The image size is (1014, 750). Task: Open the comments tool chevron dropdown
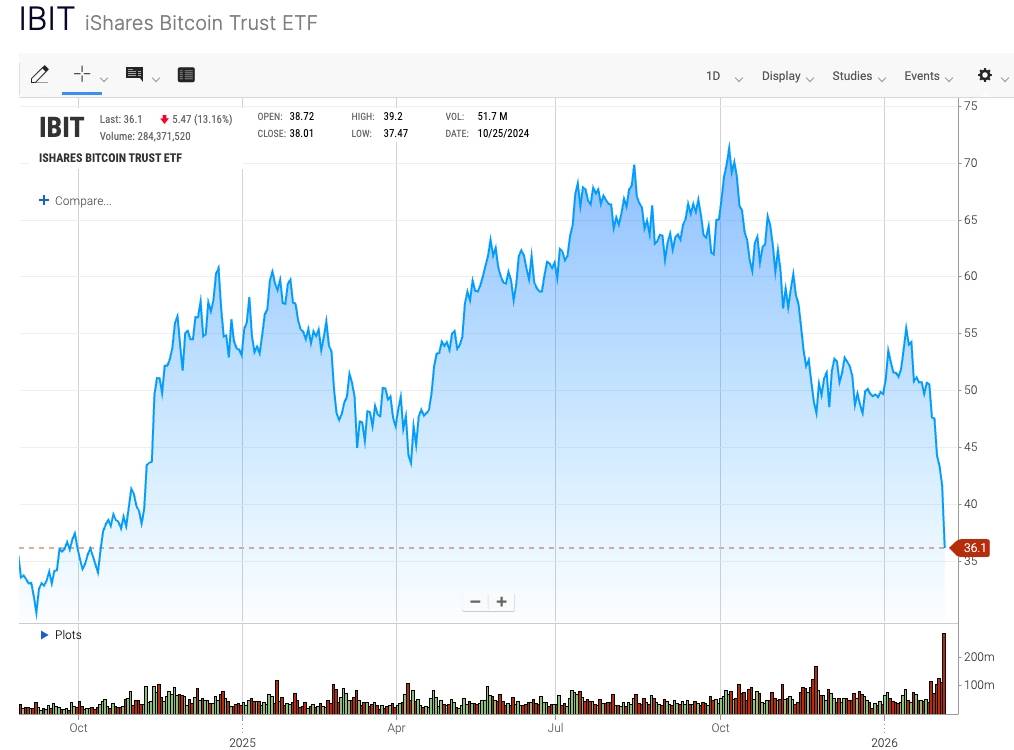tap(156, 78)
